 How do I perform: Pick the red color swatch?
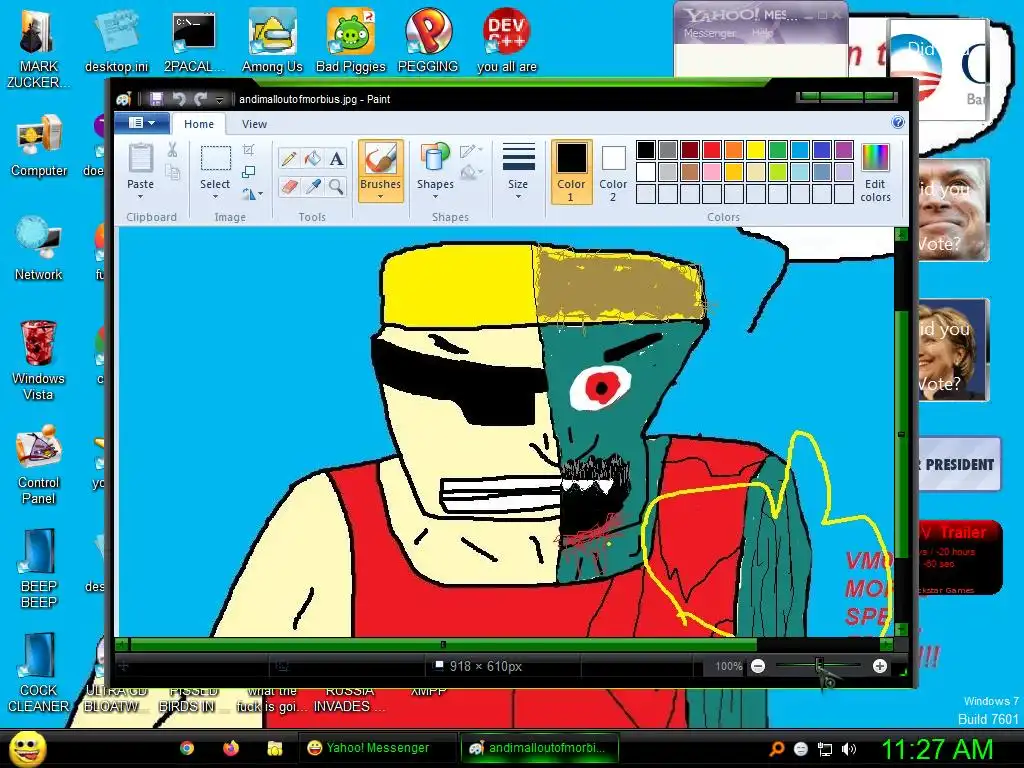coord(712,150)
